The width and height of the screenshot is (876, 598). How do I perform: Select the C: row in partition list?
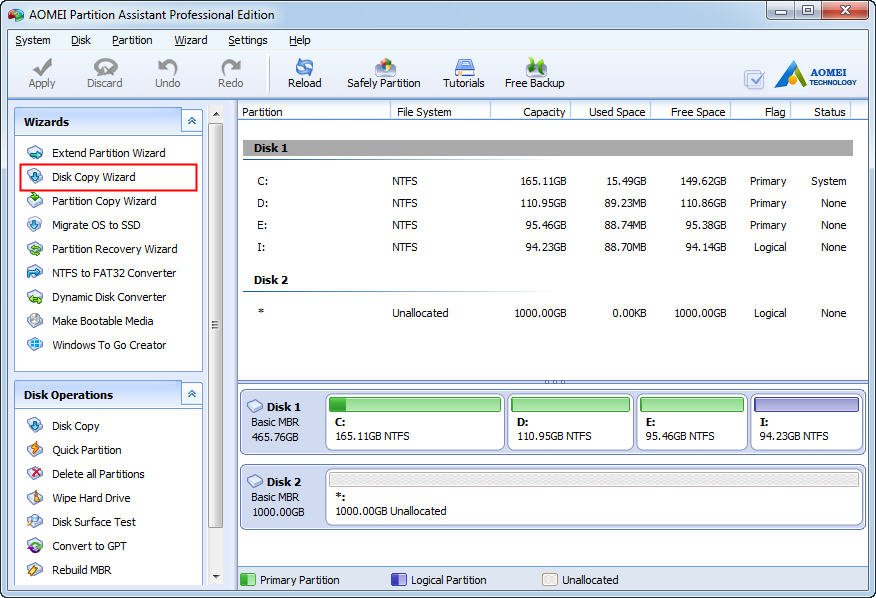click(x=548, y=181)
